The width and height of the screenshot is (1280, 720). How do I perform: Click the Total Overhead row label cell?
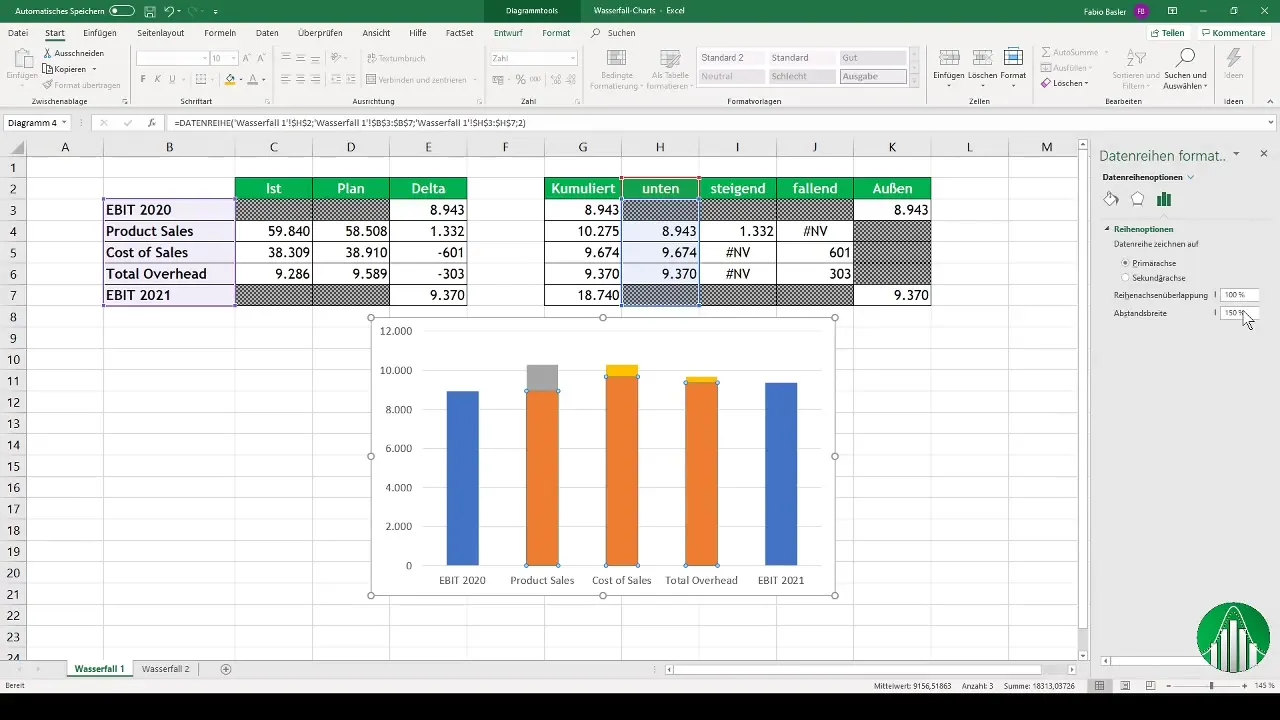[169, 274]
